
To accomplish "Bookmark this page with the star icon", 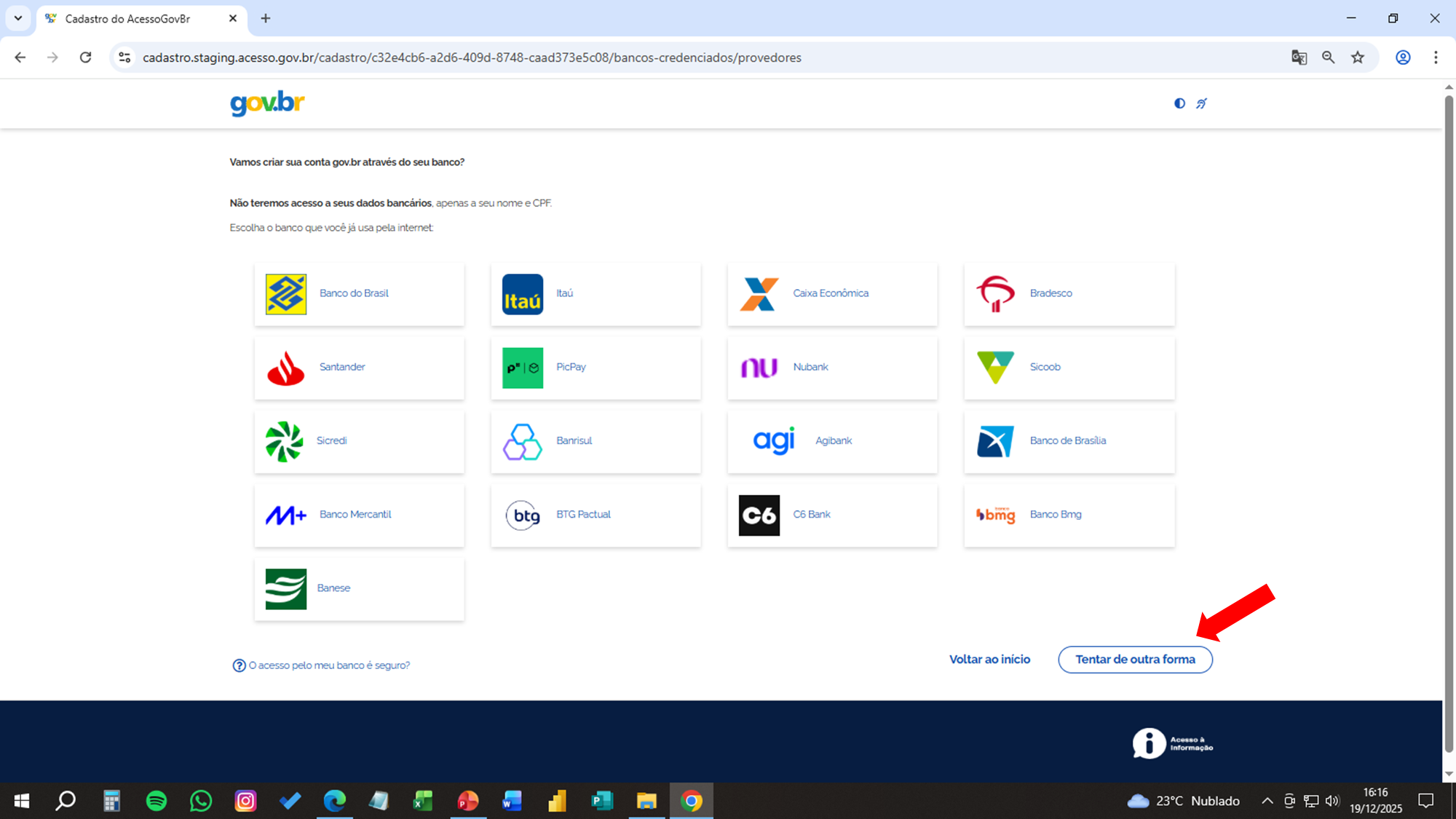I will (x=1358, y=58).
